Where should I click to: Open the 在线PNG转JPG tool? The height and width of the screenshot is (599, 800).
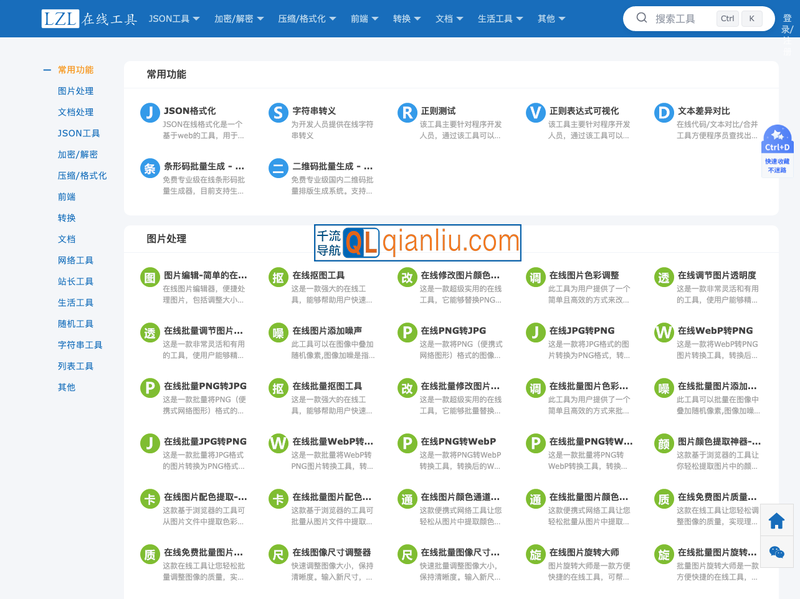tap(407, 333)
